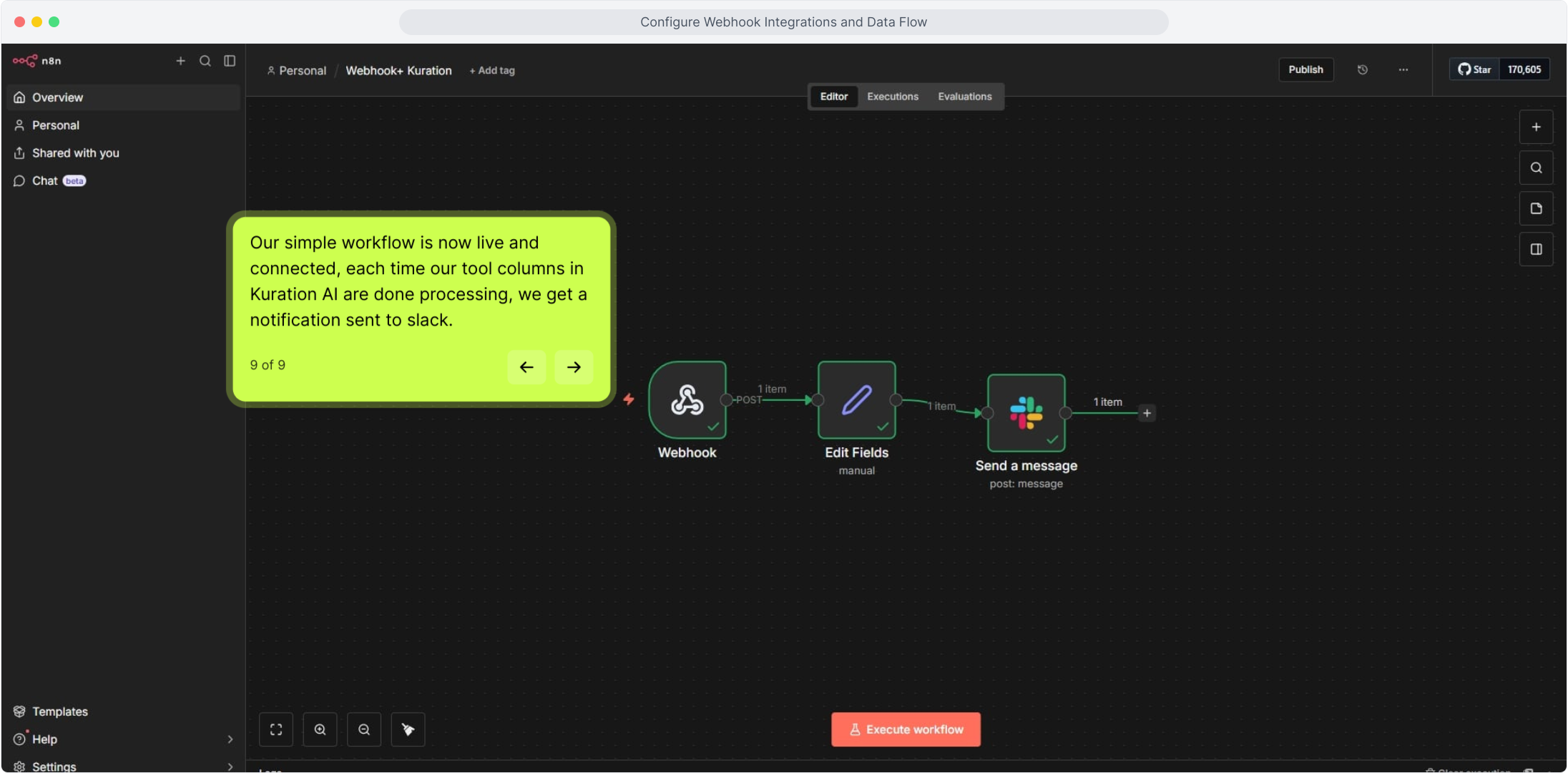Click the plus icon in the sidebar header
1568x773 pixels.
pyautogui.click(x=181, y=61)
